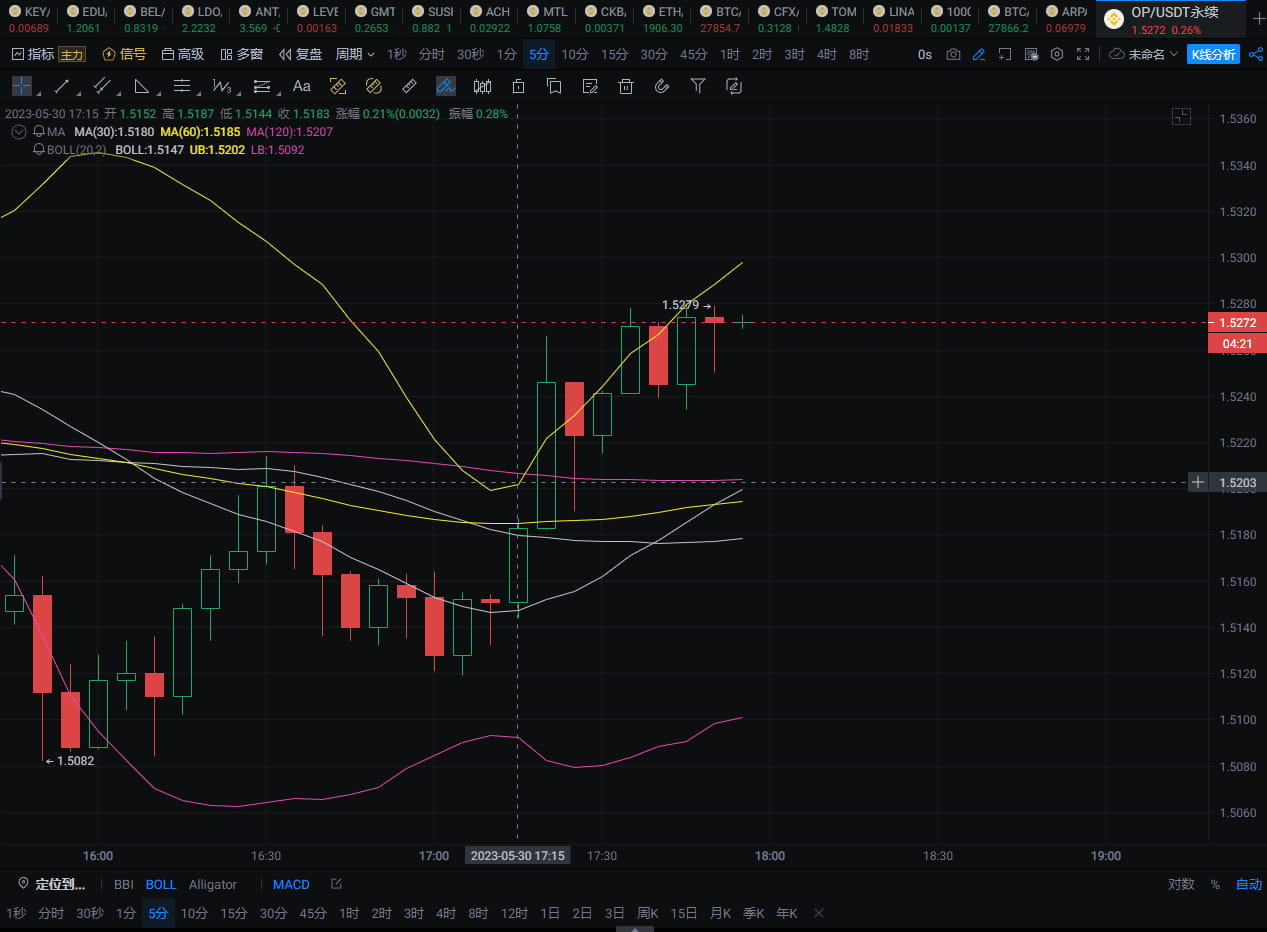Select the horizontal lines Fibonacci tool
This screenshot has width=1267, height=932.
click(x=181, y=86)
